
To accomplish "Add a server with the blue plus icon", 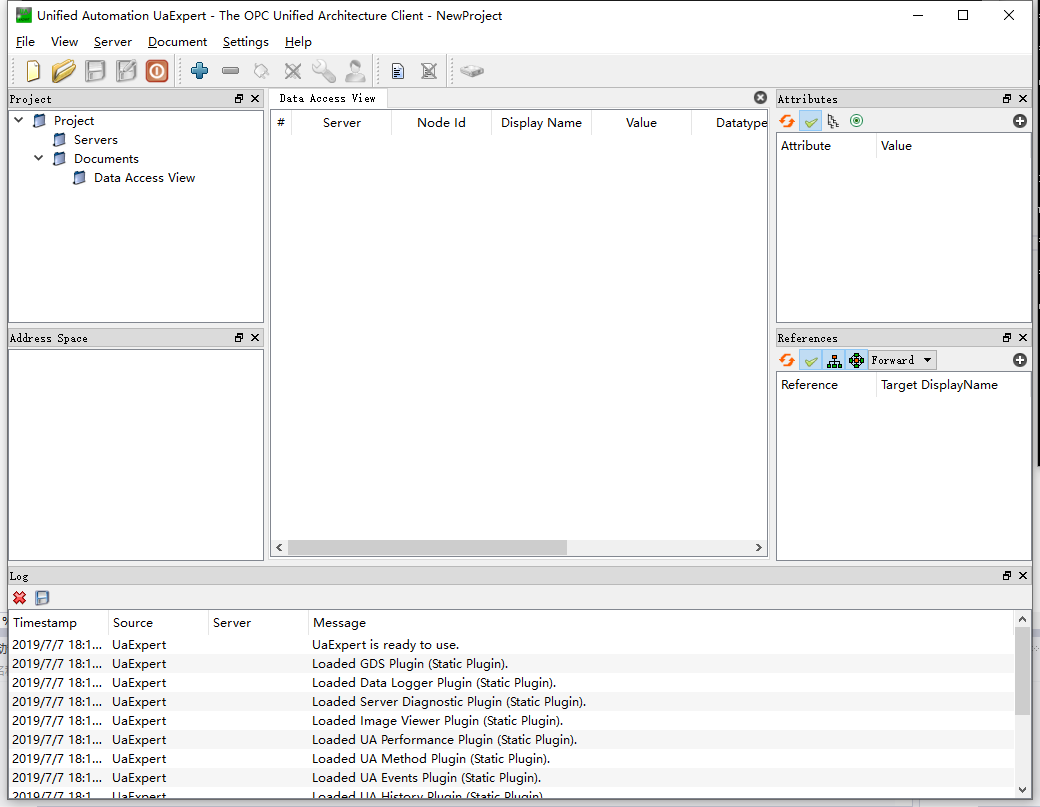I will coord(200,70).
